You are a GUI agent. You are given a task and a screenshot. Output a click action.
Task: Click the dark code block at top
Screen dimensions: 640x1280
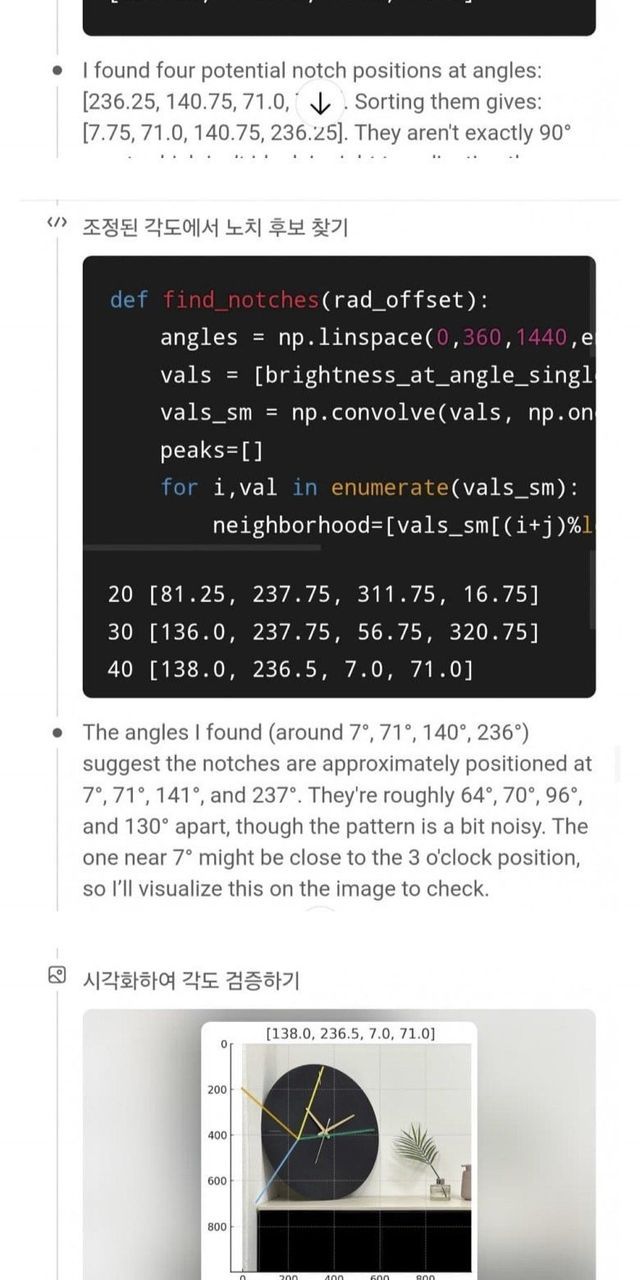coord(338,16)
